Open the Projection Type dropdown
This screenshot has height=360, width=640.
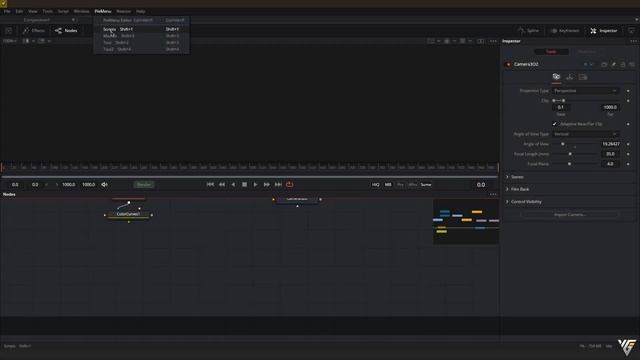coord(585,91)
